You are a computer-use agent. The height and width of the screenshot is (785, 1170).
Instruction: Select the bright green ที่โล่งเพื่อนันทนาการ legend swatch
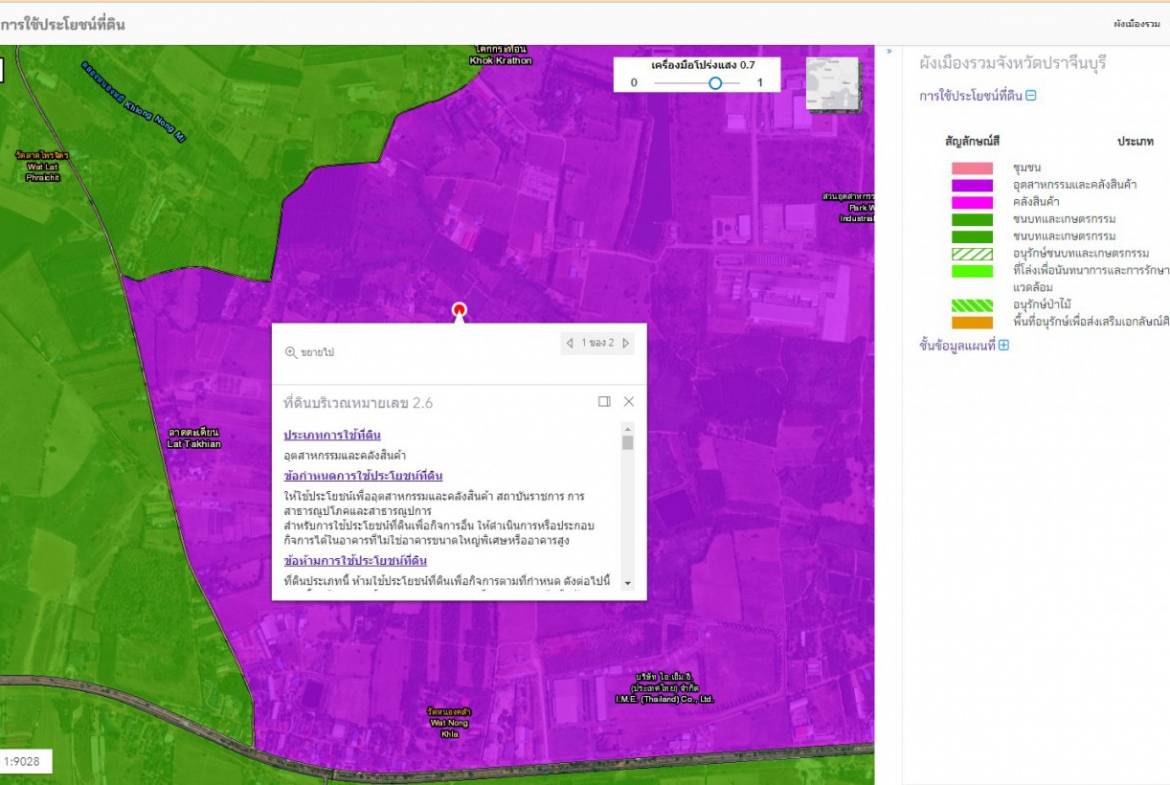(x=972, y=271)
